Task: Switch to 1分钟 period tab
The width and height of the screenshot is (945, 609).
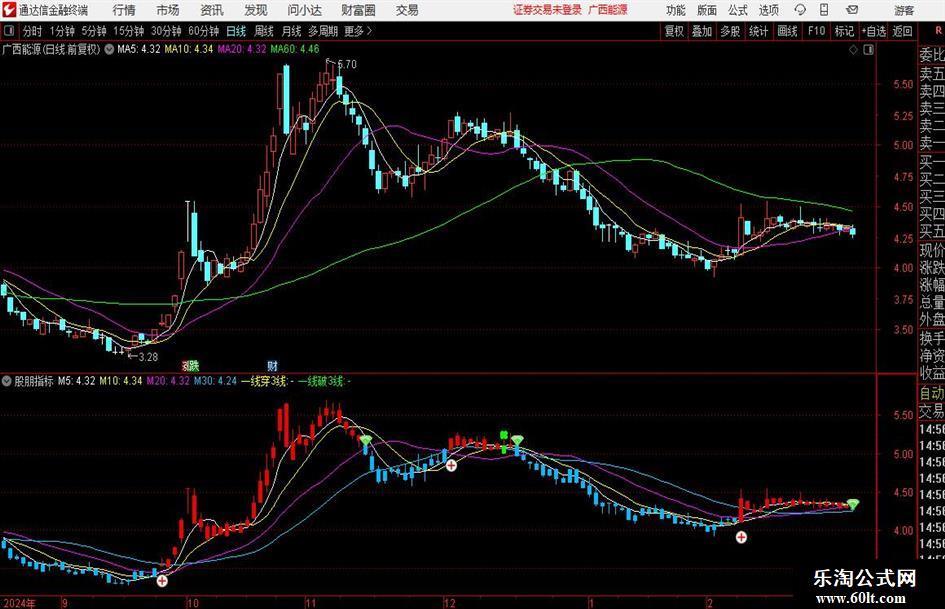Action: [x=62, y=31]
